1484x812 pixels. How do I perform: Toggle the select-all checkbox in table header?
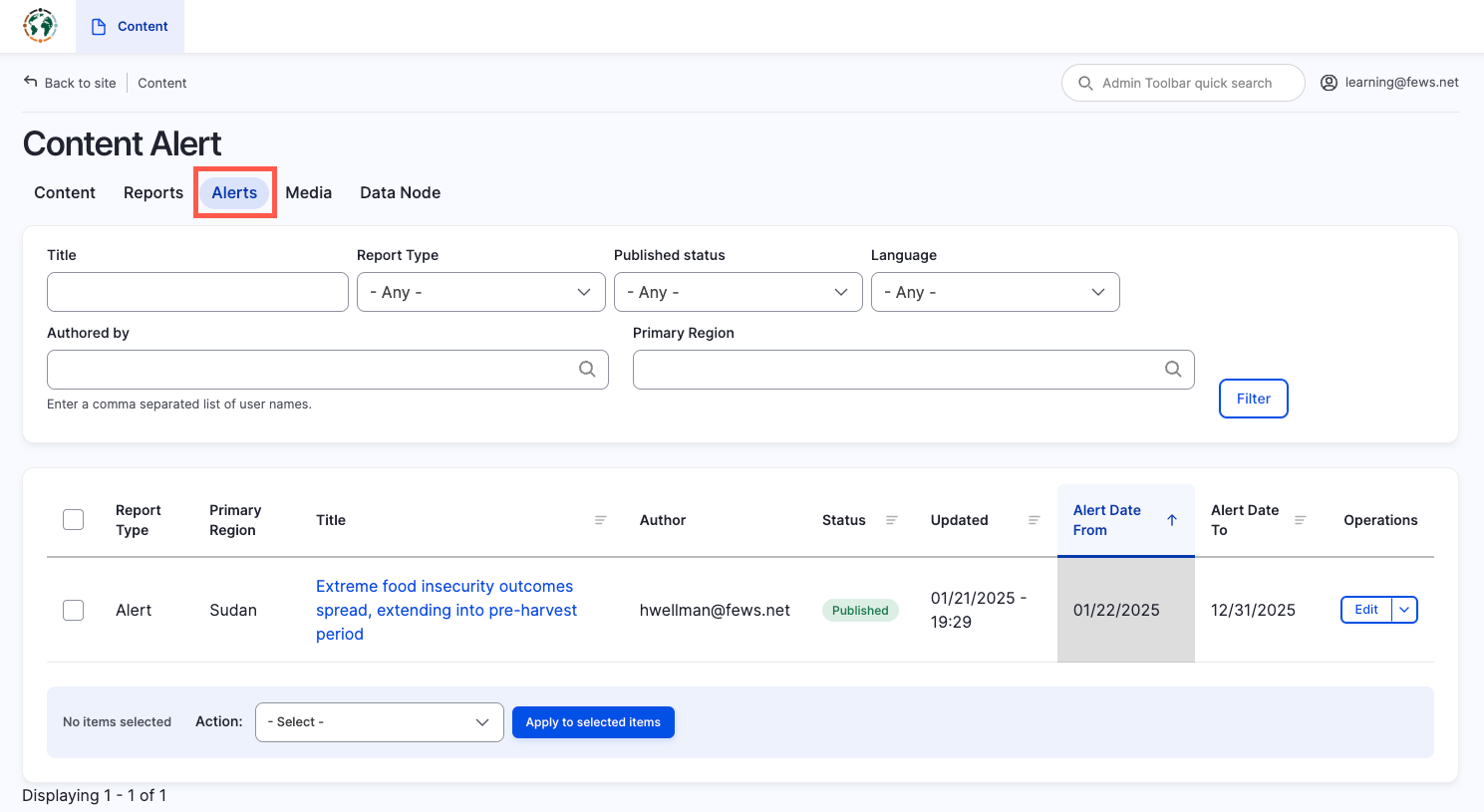click(x=74, y=520)
